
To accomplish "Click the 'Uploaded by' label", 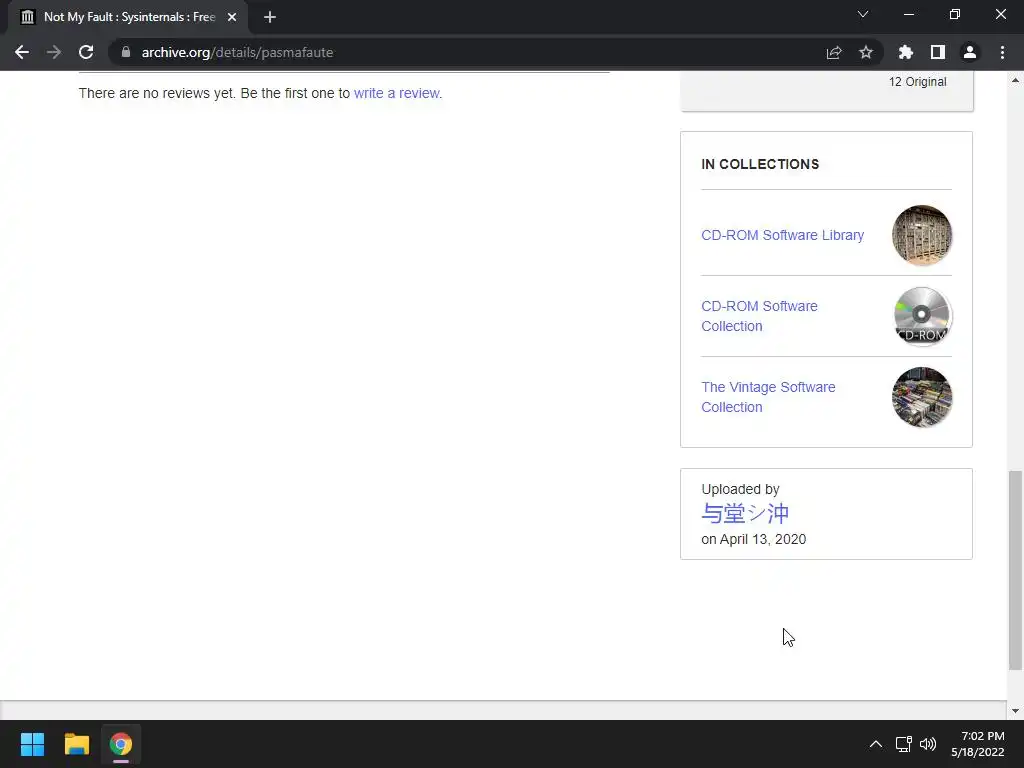I will point(741,489).
